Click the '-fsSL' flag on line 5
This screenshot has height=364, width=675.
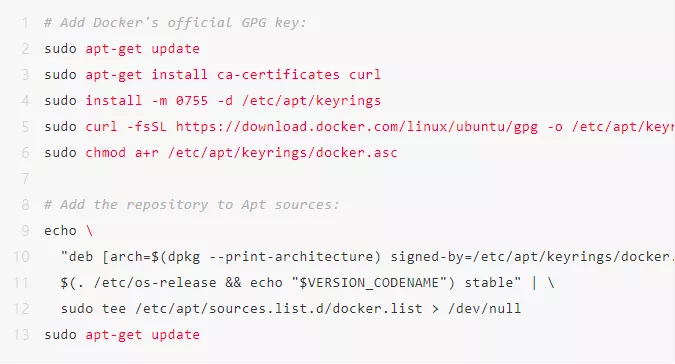pyautogui.click(x=146, y=126)
